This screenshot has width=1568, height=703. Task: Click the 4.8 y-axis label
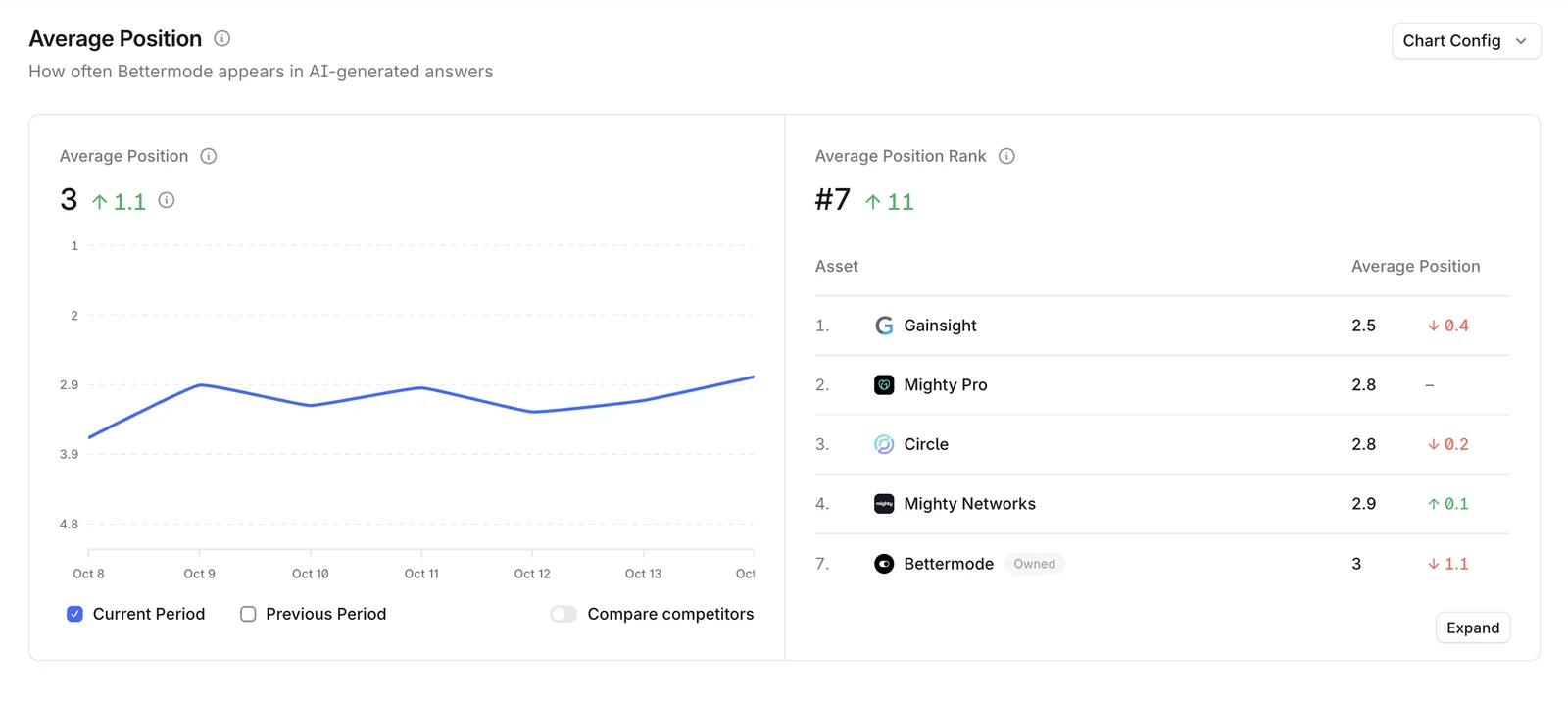69,524
